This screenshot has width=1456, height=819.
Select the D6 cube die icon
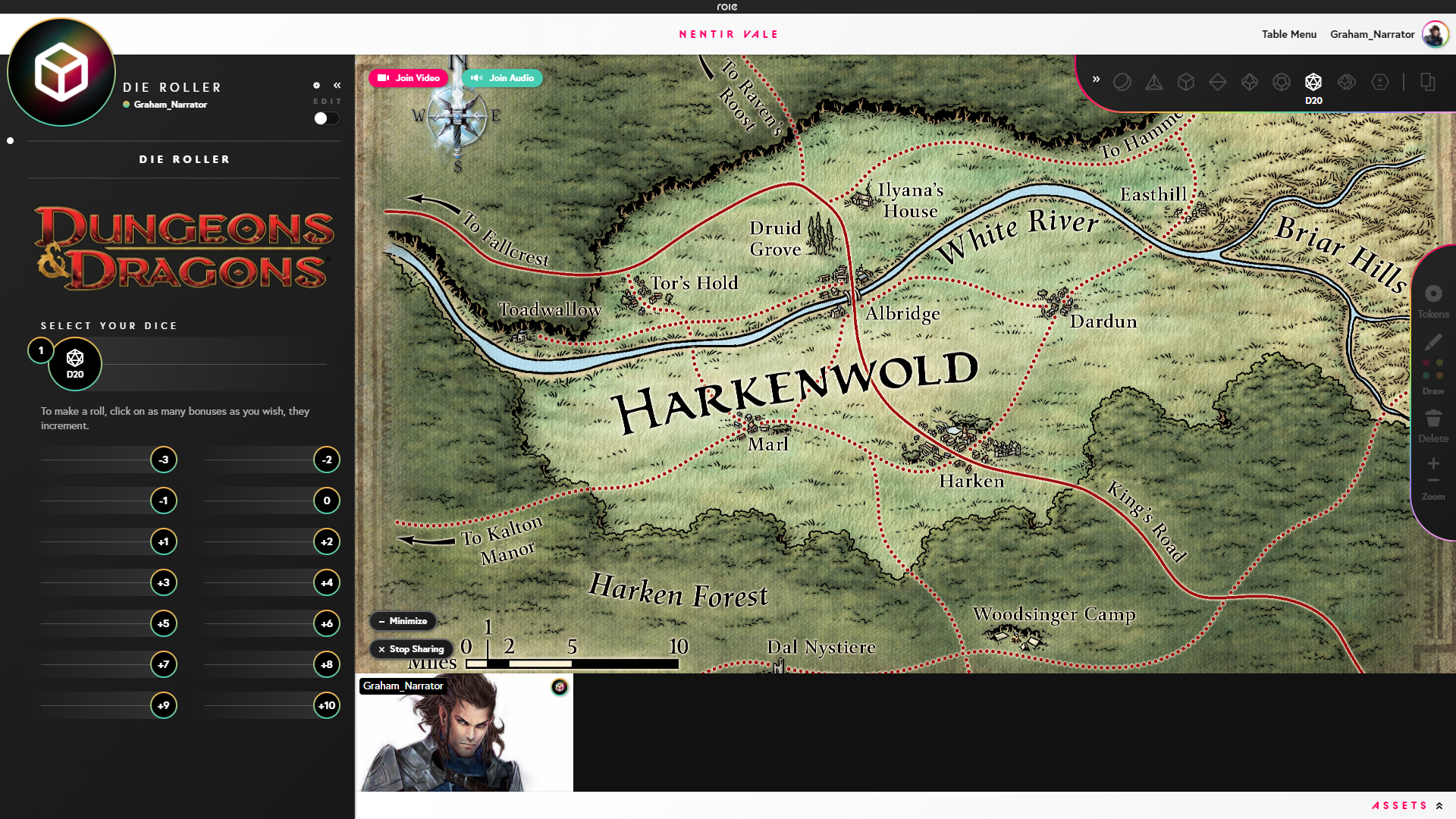pos(1186,82)
